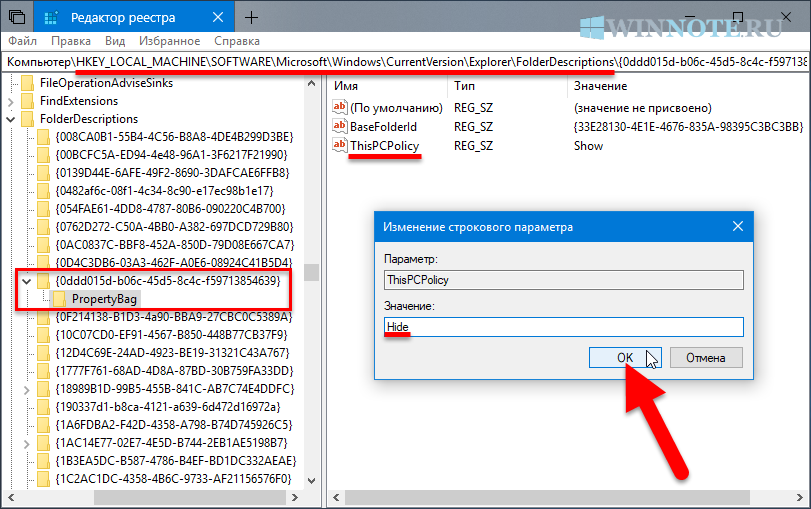811x509 pixels.
Task: Select the {0AC0837C-BBF8-452A-850D-79D08E667CA7} key
Action: (x=174, y=245)
